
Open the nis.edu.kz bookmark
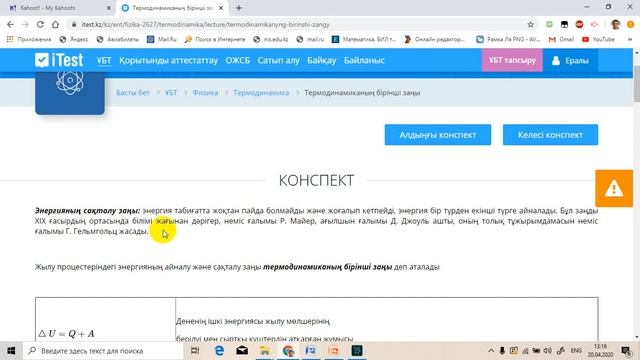(271, 39)
